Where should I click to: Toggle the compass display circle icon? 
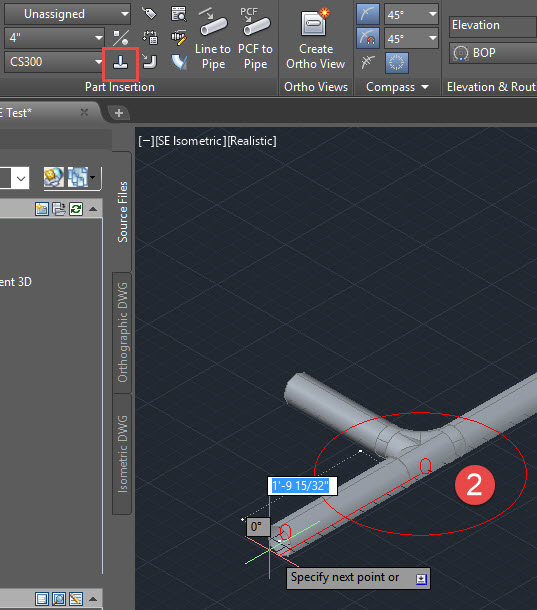(397, 63)
